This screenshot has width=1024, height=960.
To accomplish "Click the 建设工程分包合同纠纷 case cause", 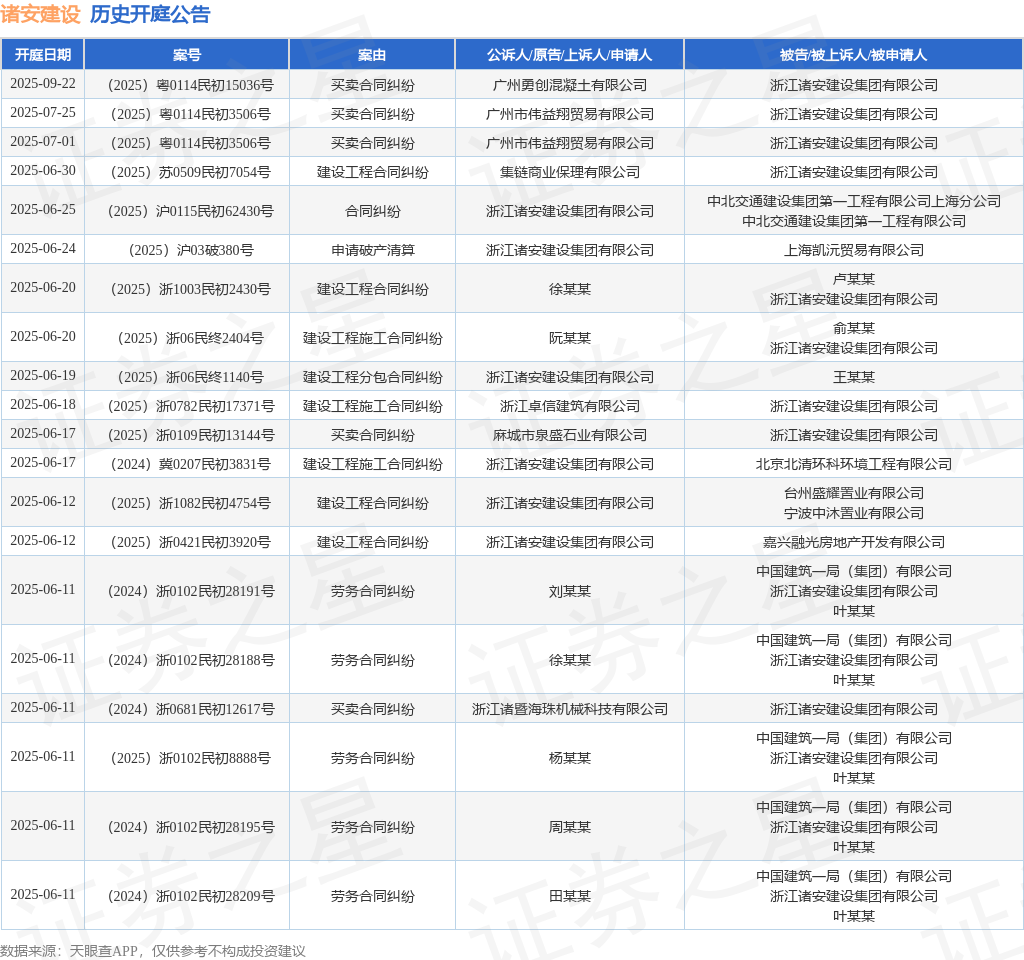I will [x=372, y=377].
